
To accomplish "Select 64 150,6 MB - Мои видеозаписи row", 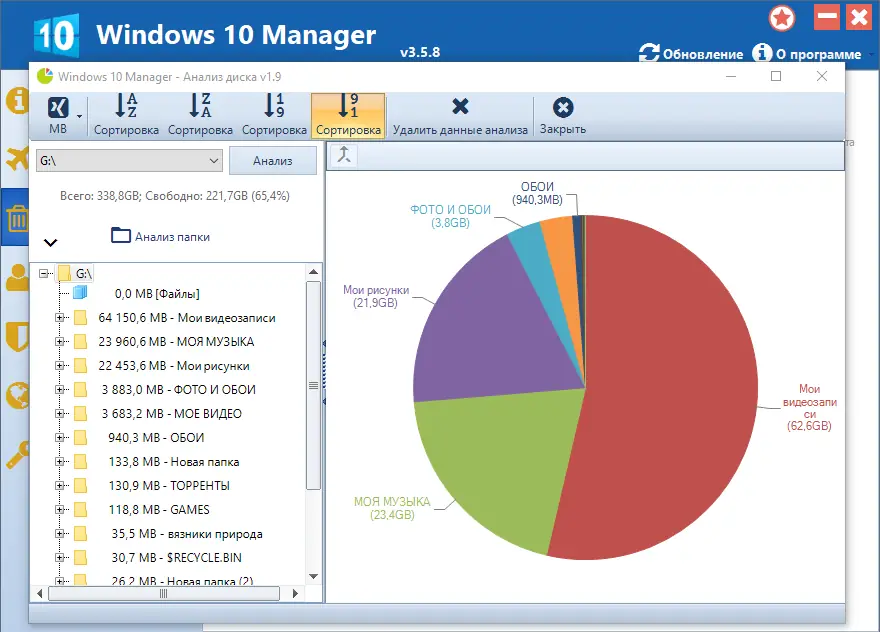I will 186,318.
